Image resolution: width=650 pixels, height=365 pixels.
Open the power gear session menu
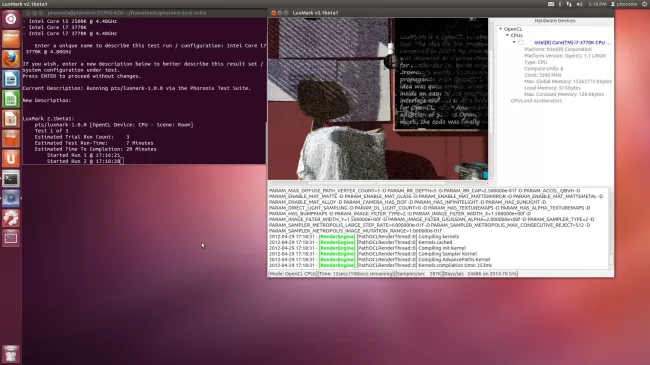coord(645,4)
